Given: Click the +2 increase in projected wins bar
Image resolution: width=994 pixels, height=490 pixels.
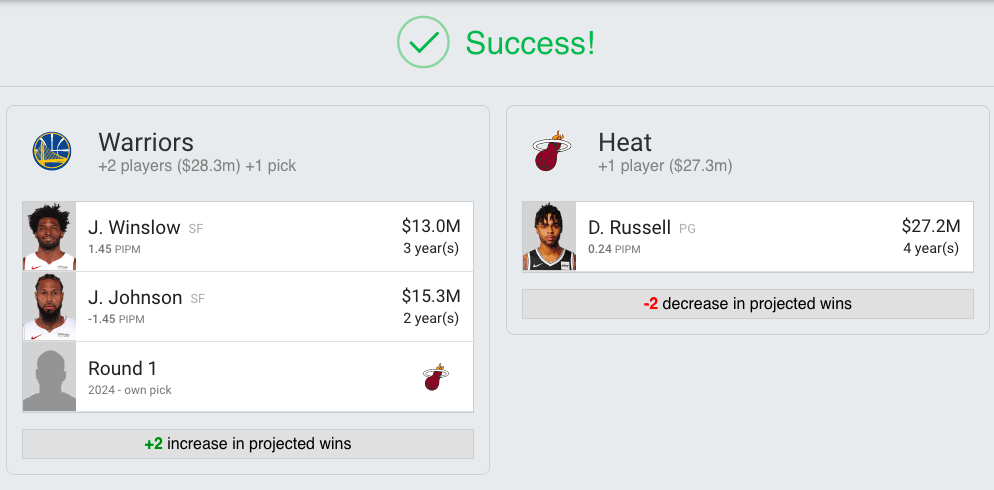Looking at the screenshot, I should coord(248,443).
